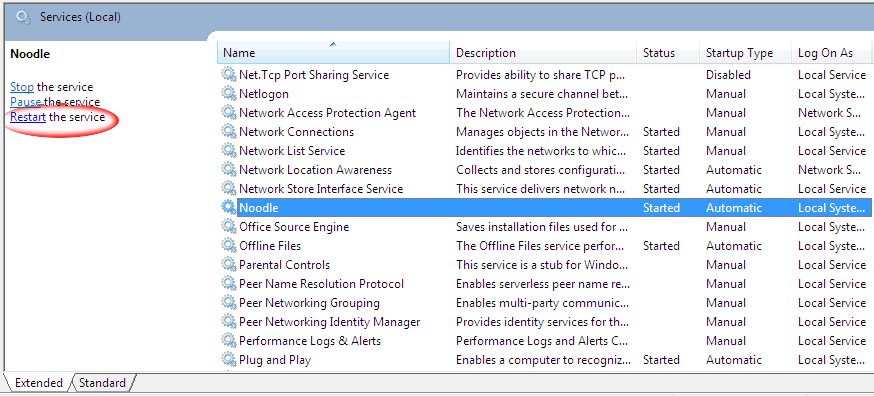
Task: Sort by the Name column header
Action: [333, 53]
